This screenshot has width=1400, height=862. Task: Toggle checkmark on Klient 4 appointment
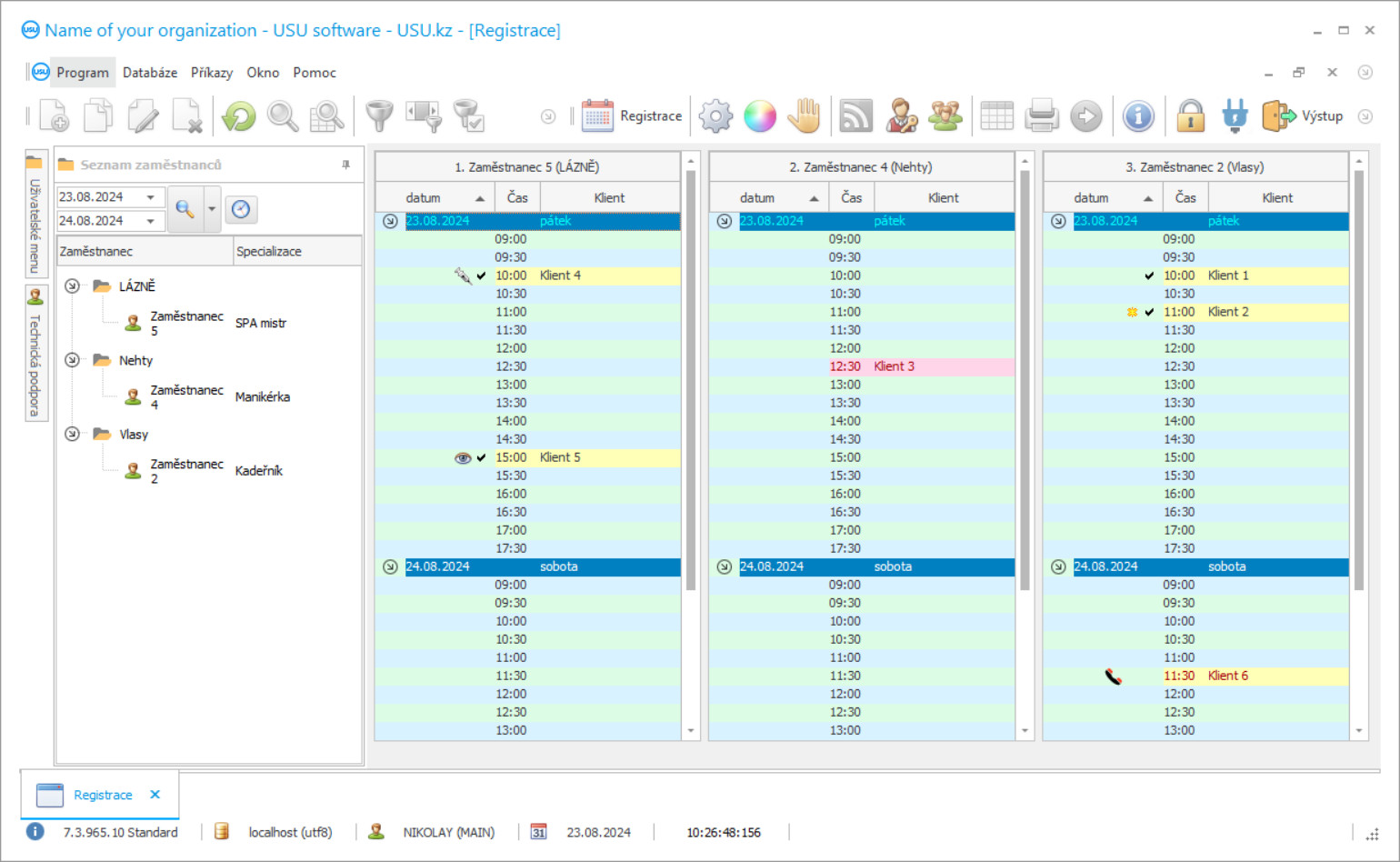click(x=481, y=276)
